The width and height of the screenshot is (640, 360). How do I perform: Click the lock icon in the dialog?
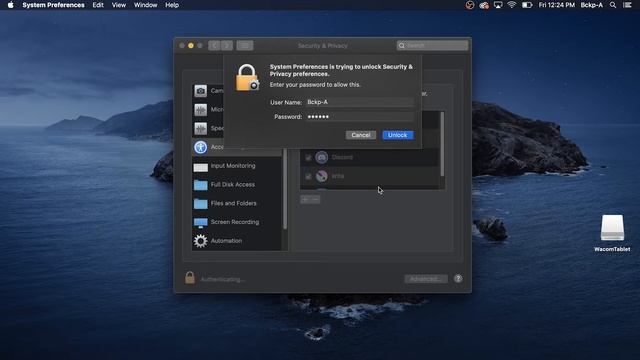point(247,78)
